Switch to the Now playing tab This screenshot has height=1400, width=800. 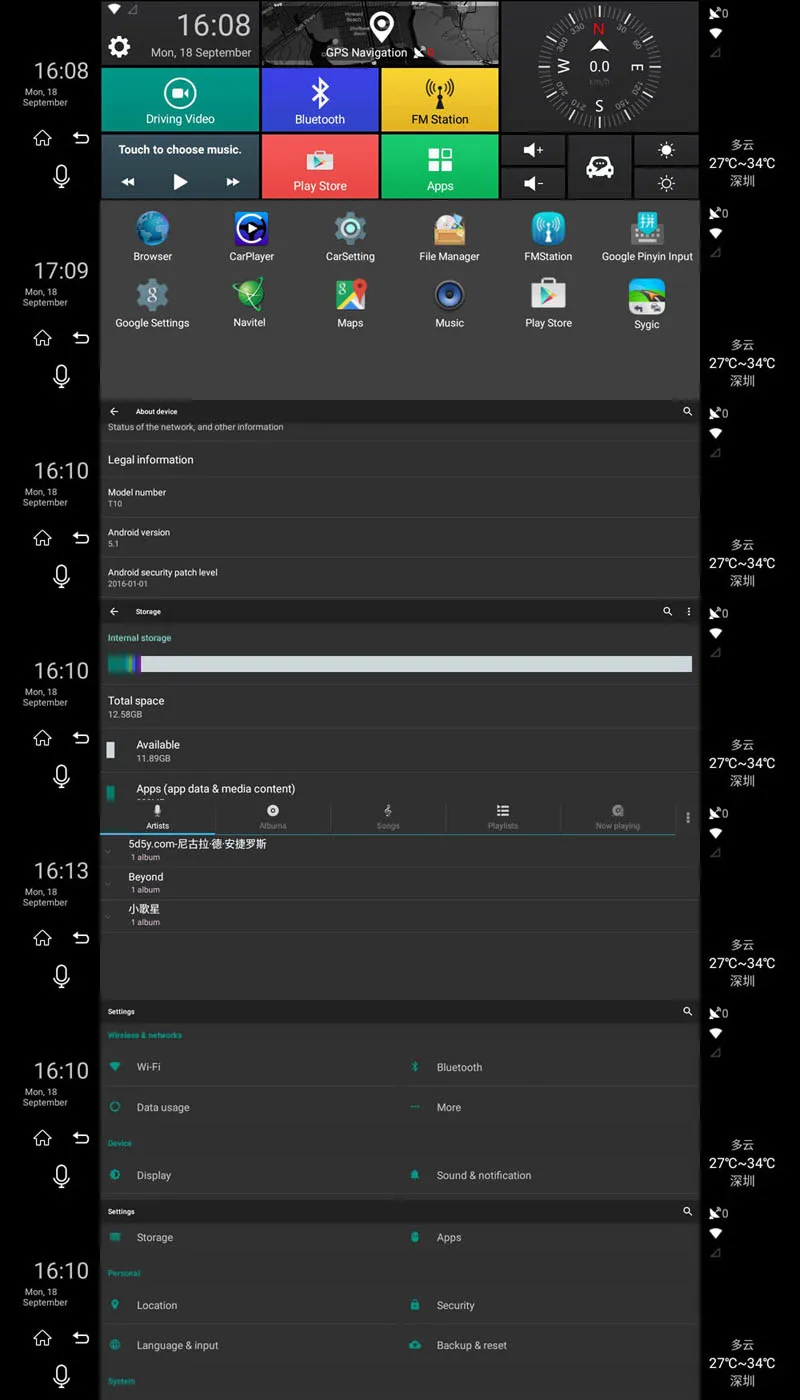pos(618,816)
